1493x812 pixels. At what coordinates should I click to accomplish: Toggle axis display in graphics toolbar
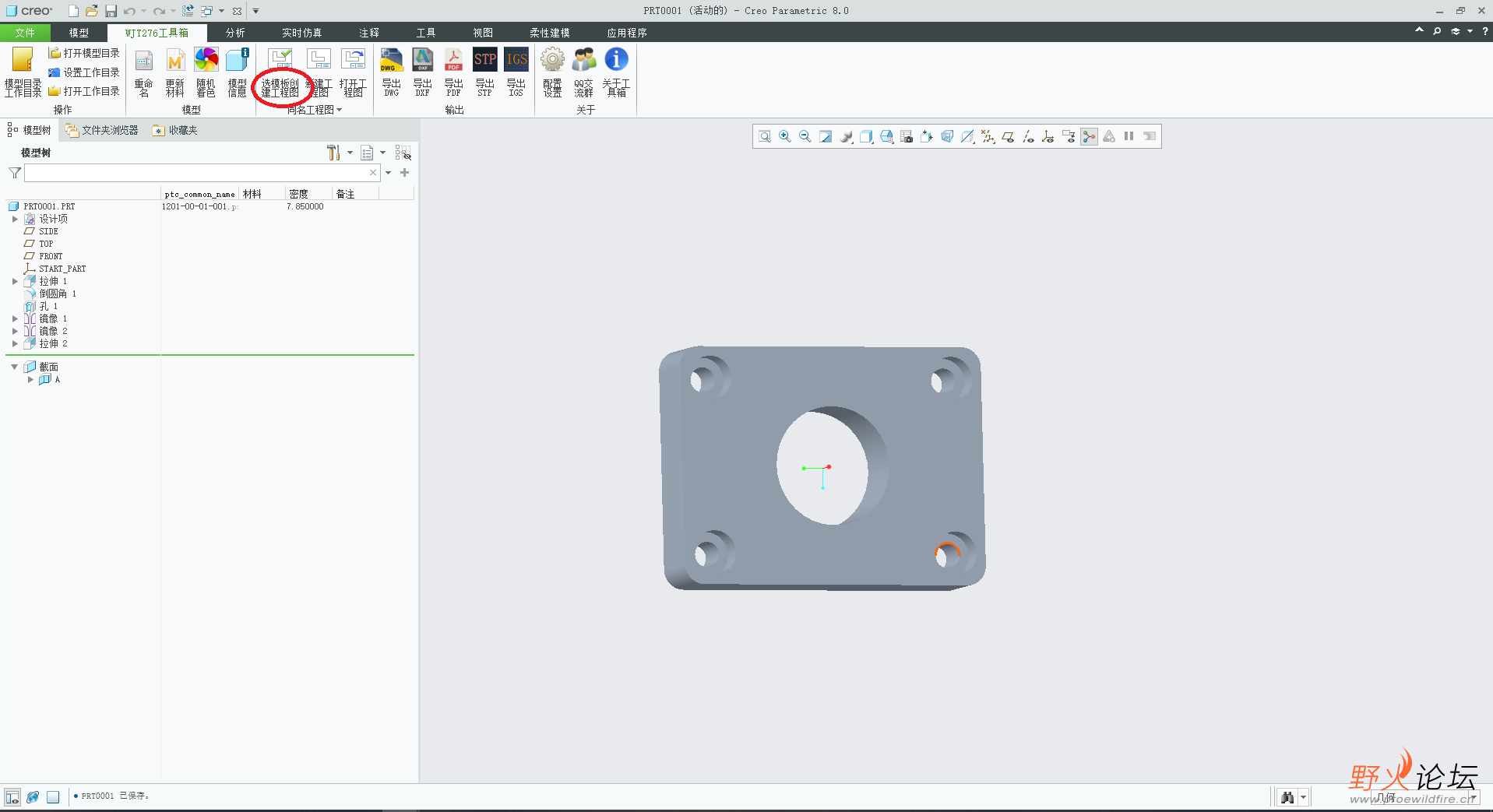(1028, 136)
